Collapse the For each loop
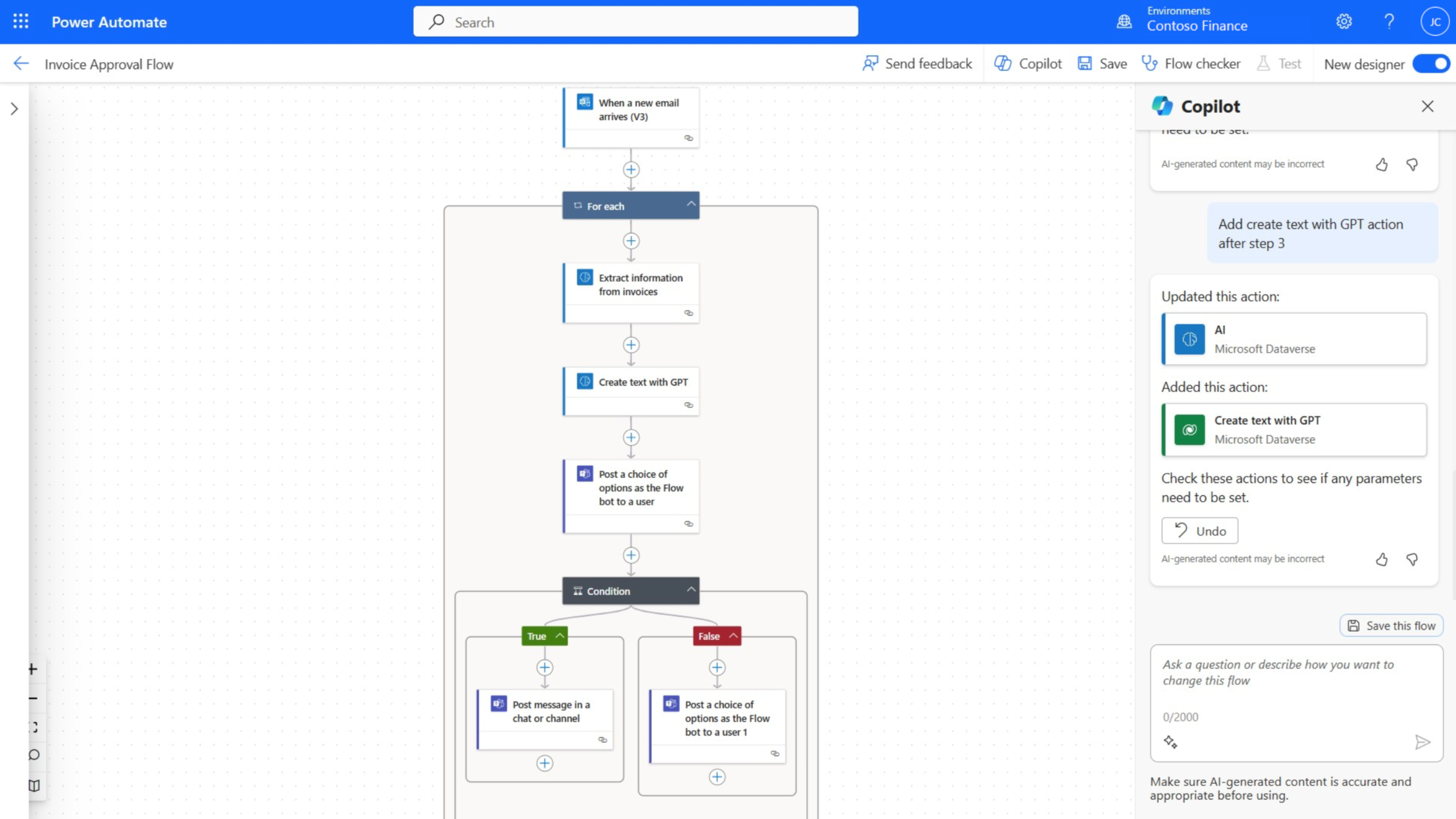This screenshot has height=819, width=1456. coord(691,205)
